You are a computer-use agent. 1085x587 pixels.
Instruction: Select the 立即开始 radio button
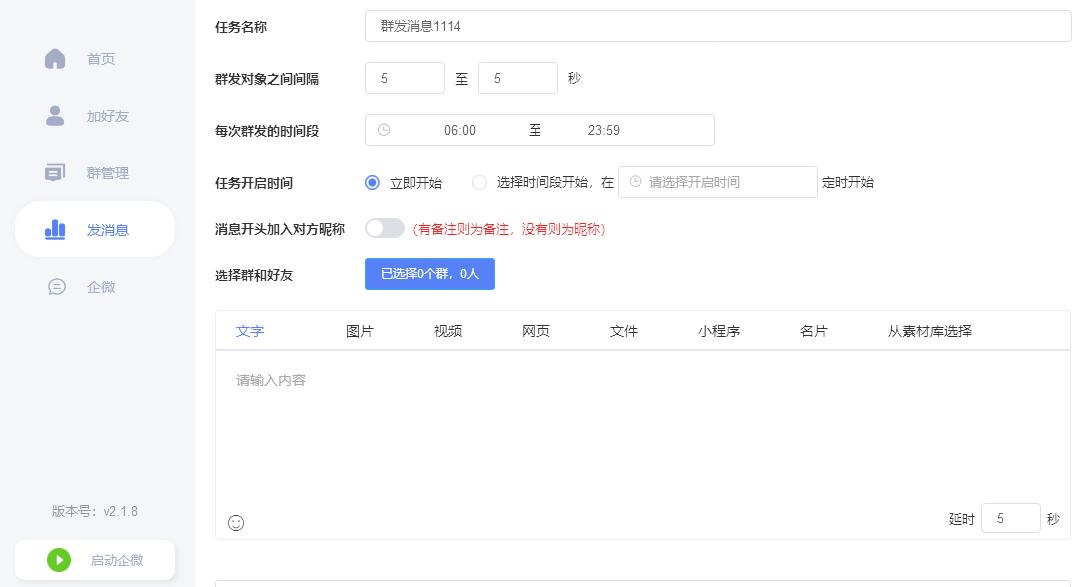coord(373,183)
